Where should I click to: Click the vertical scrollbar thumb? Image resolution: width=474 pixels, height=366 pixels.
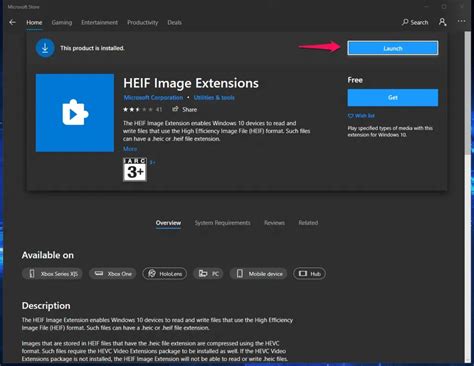468,93
